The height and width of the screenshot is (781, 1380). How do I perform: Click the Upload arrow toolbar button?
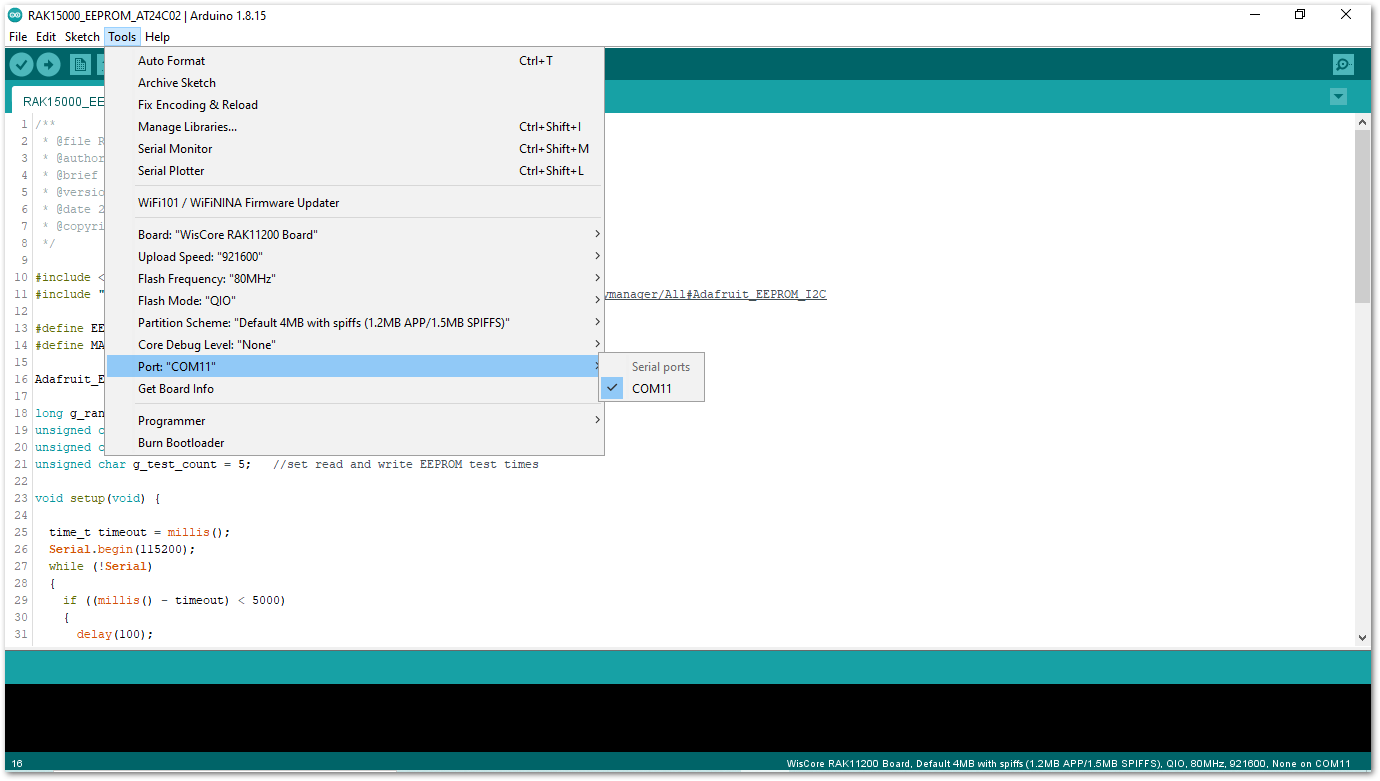point(48,65)
